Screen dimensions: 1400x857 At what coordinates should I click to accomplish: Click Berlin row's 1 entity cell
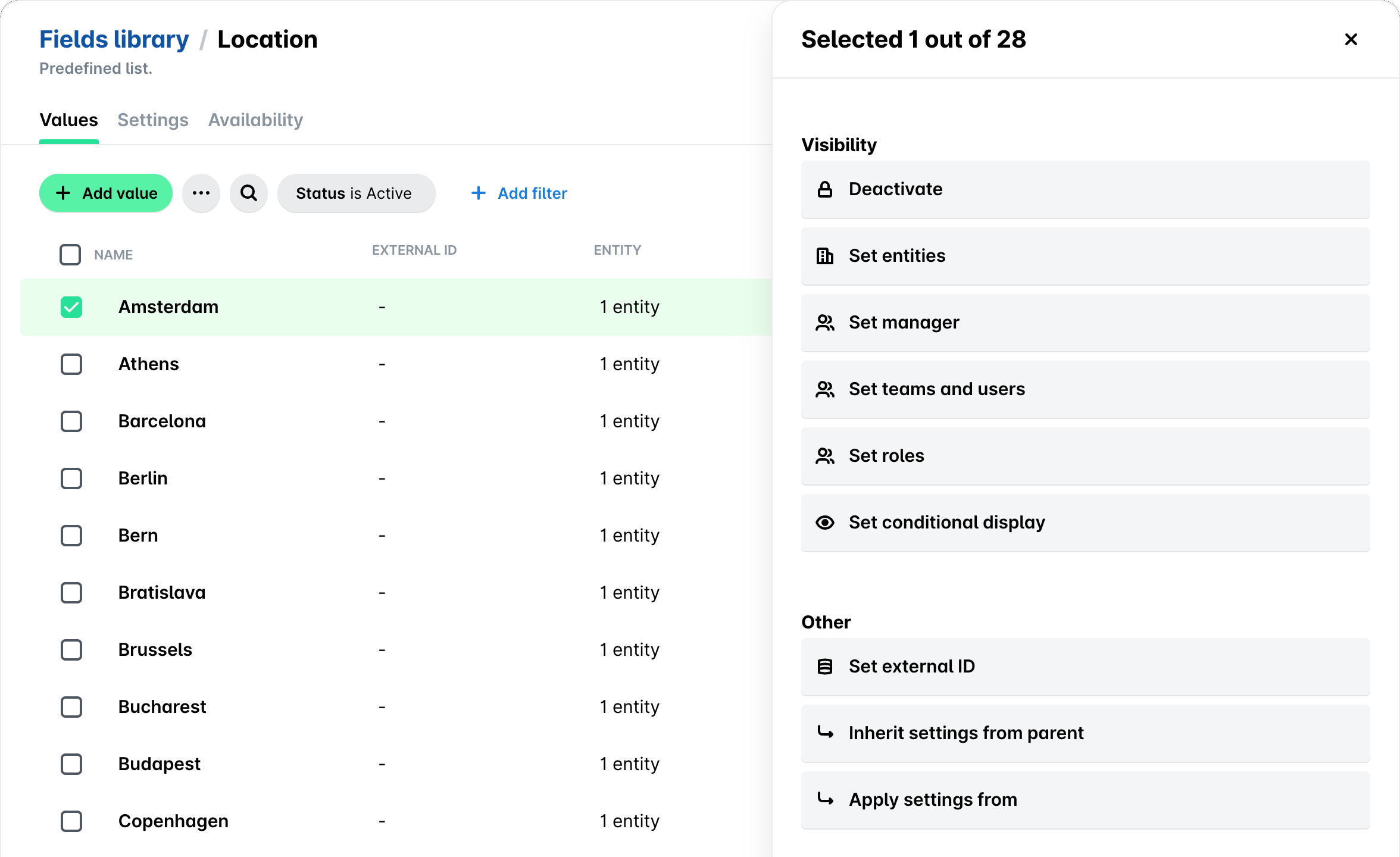630,478
